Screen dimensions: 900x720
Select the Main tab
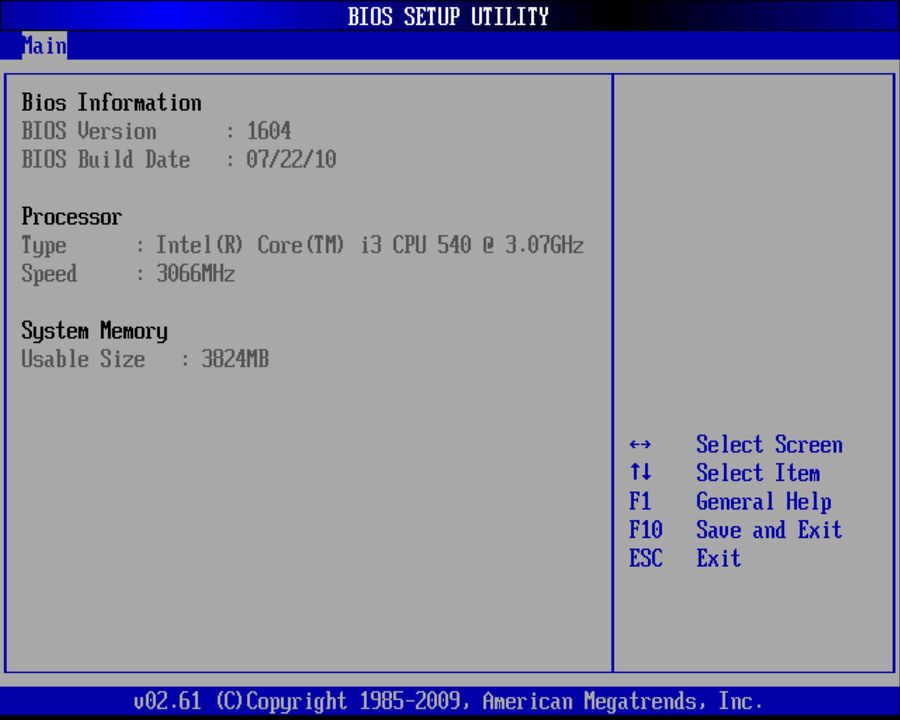[x=44, y=46]
